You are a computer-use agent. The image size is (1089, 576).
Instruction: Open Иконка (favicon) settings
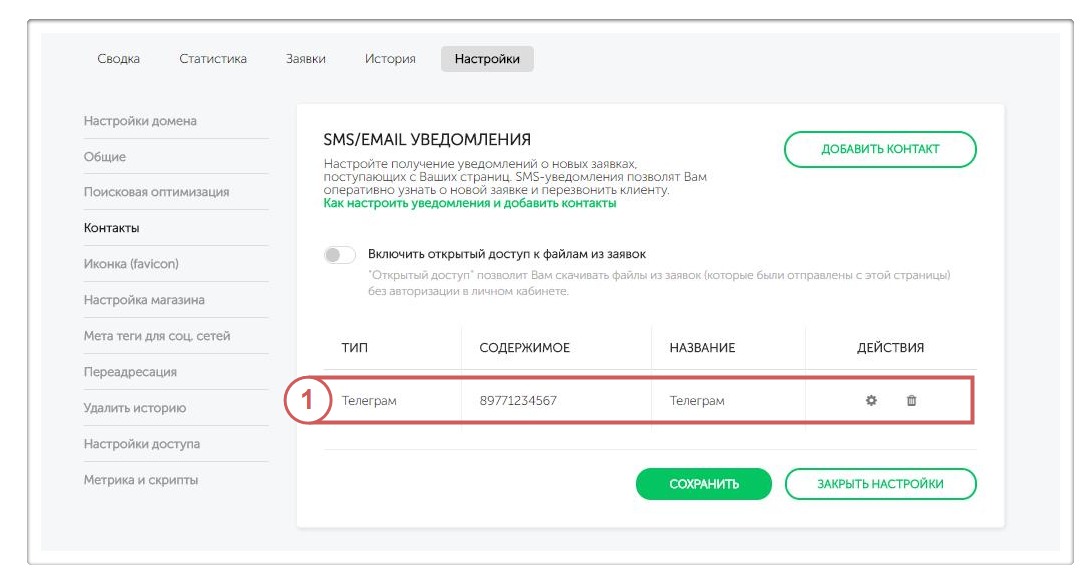coord(131,264)
